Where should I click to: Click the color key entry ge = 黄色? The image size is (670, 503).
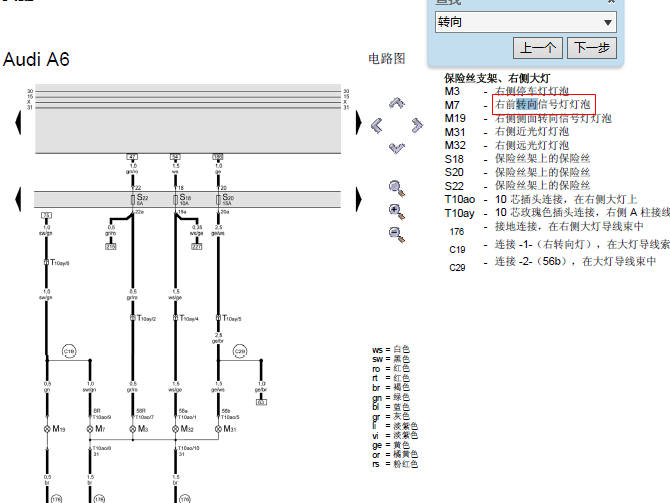[391, 445]
